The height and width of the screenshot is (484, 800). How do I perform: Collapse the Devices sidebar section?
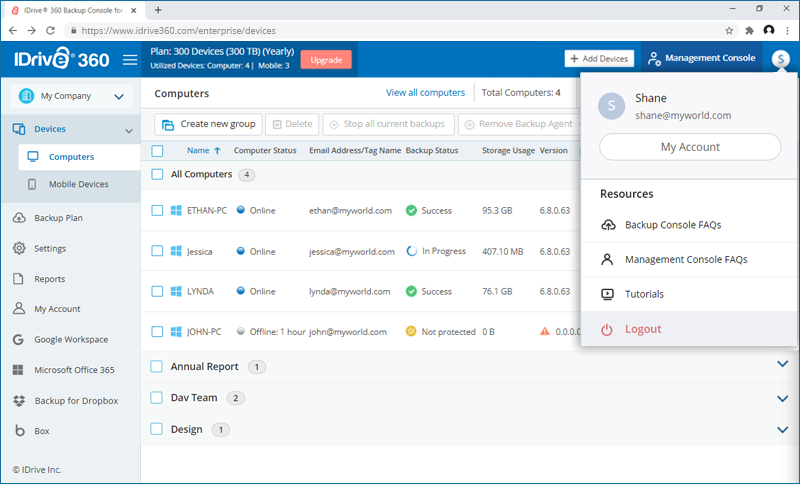(128, 130)
